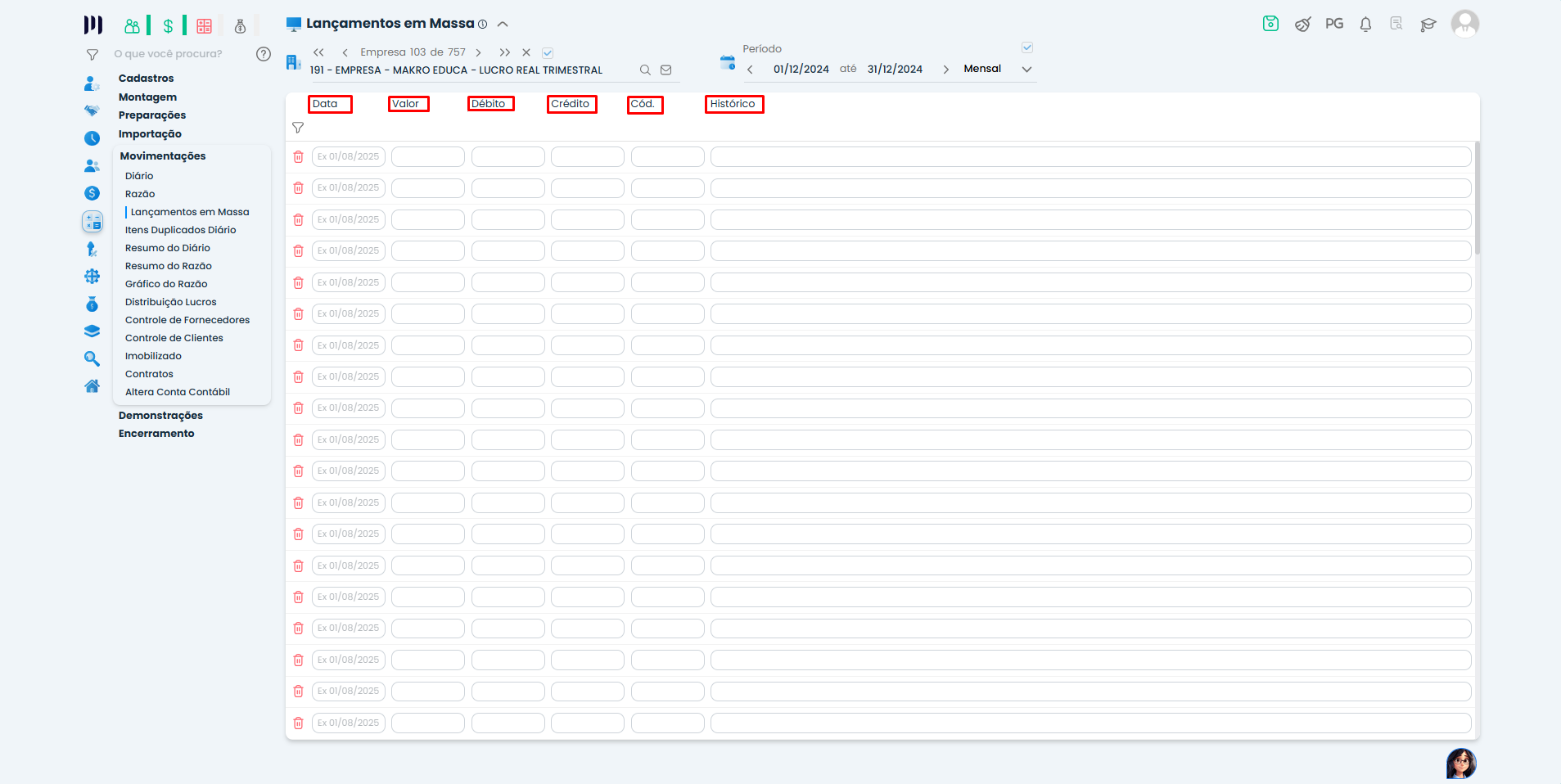
Task: Click the vertical scrollbar of the entries table
Action: click(1477, 198)
